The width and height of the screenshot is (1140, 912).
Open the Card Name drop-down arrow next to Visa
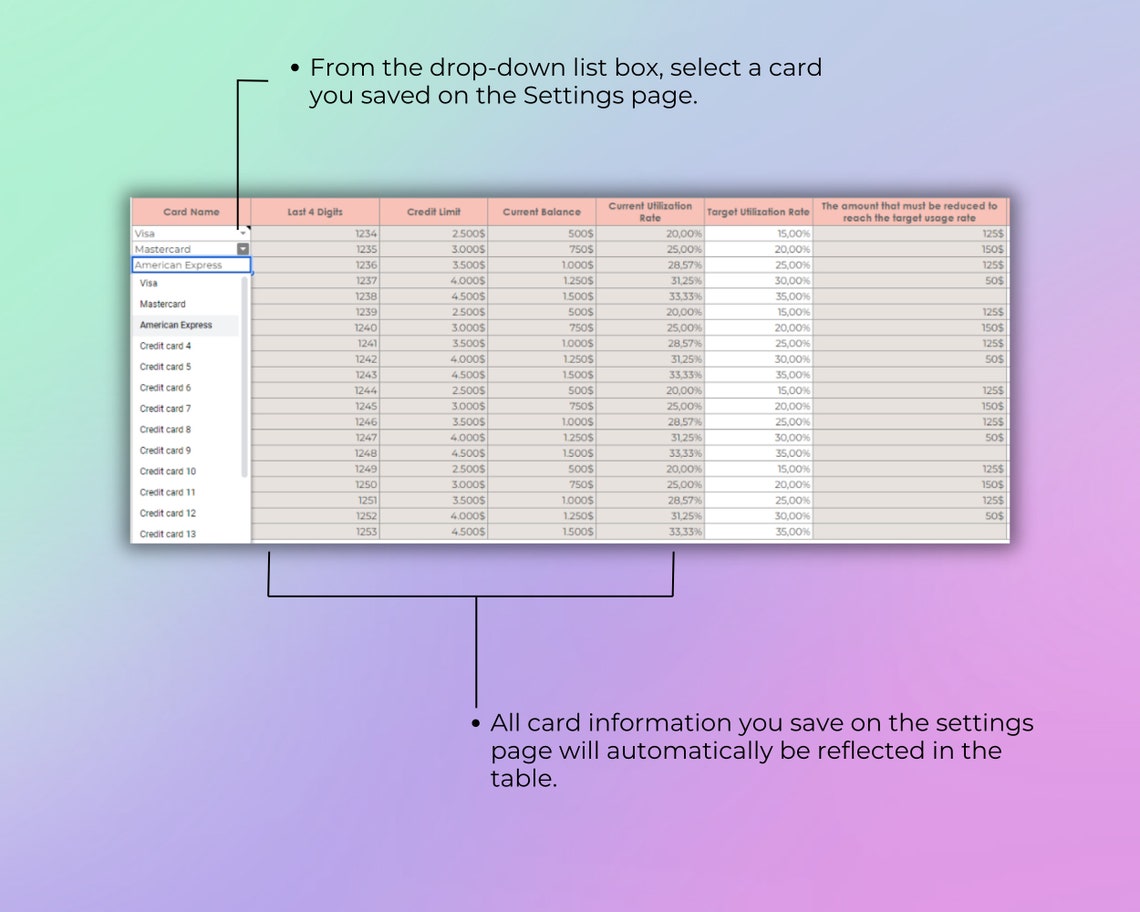[x=243, y=233]
